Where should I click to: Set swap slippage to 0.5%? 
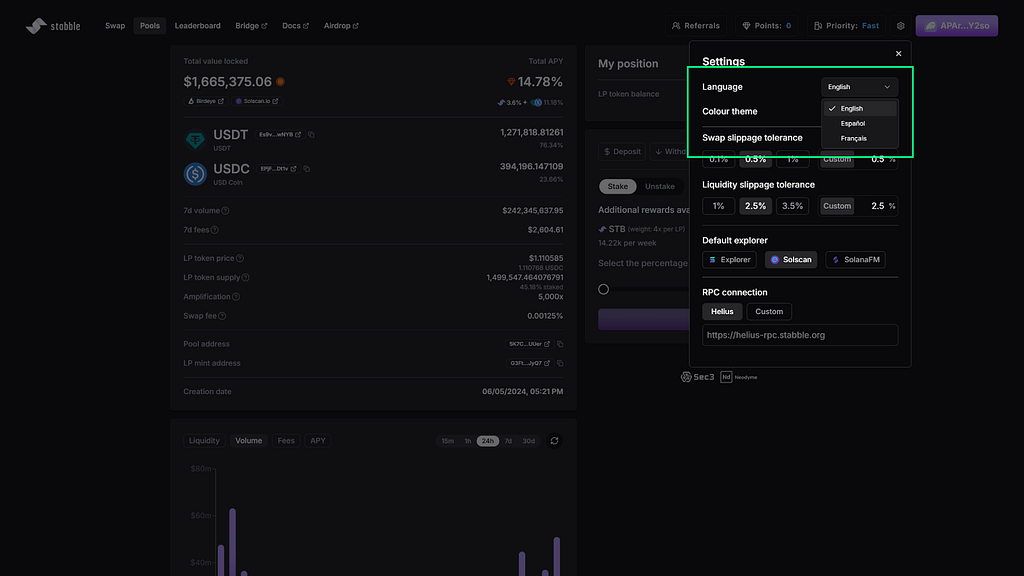(x=755, y=159)
